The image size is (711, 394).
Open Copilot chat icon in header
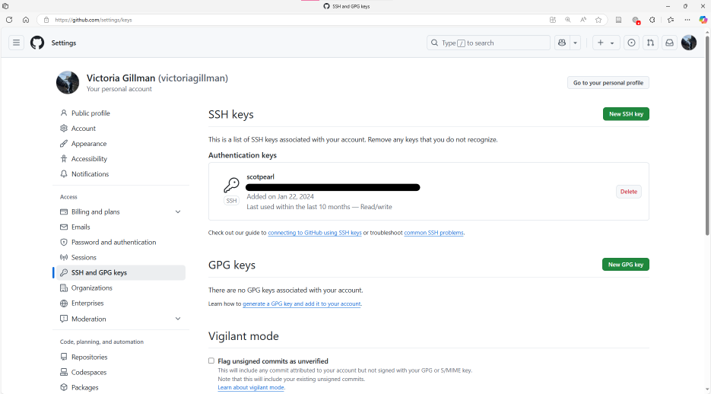(x=562, y=43)
